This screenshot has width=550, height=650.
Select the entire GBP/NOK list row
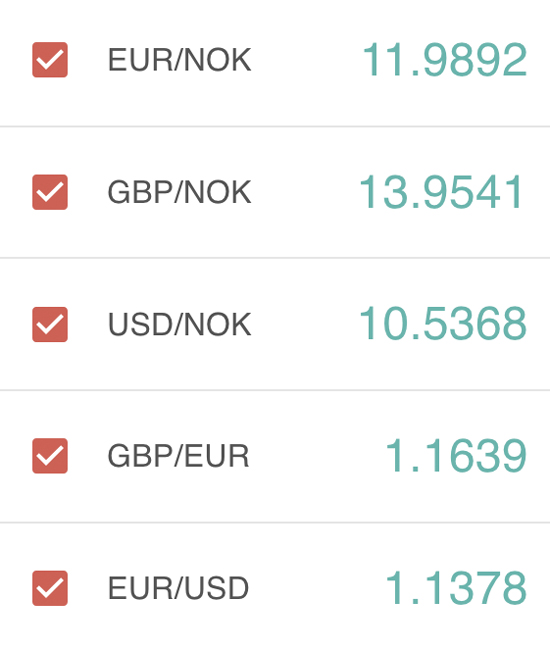[x=275, y=192]
